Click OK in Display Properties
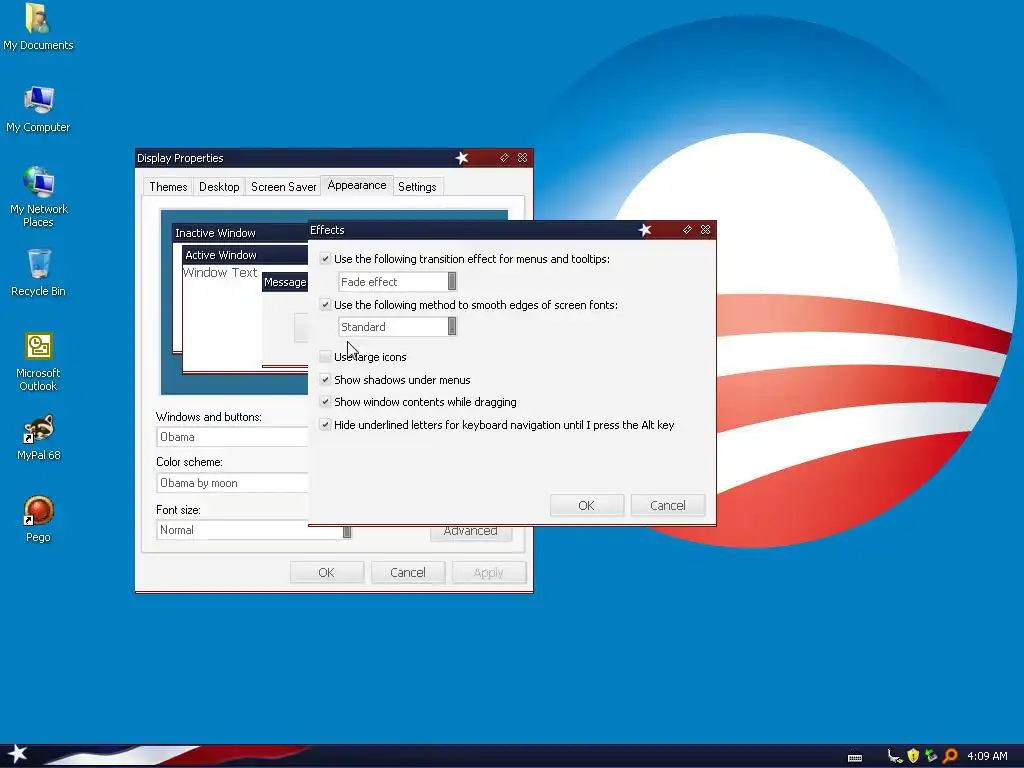This screenshot has width=1024, height=768. coord(327,573)
